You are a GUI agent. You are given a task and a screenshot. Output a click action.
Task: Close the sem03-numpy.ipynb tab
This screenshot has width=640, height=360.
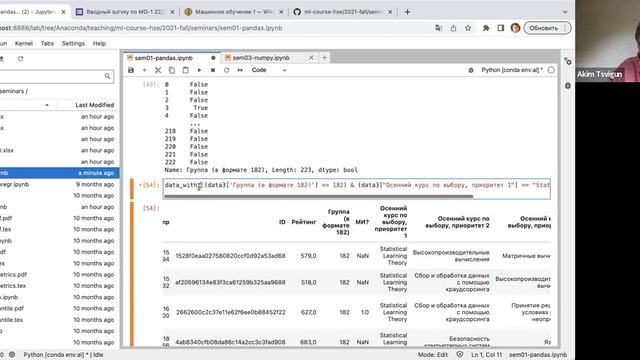[x=311, y=58]
